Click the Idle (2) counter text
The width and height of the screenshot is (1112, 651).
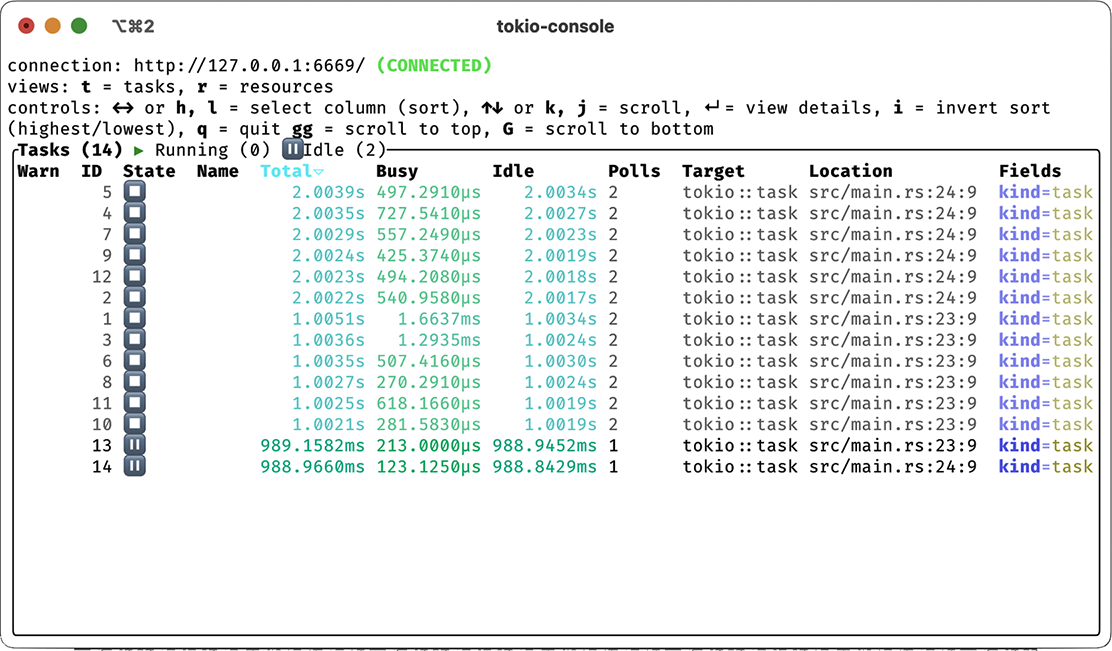click(345, 150)
